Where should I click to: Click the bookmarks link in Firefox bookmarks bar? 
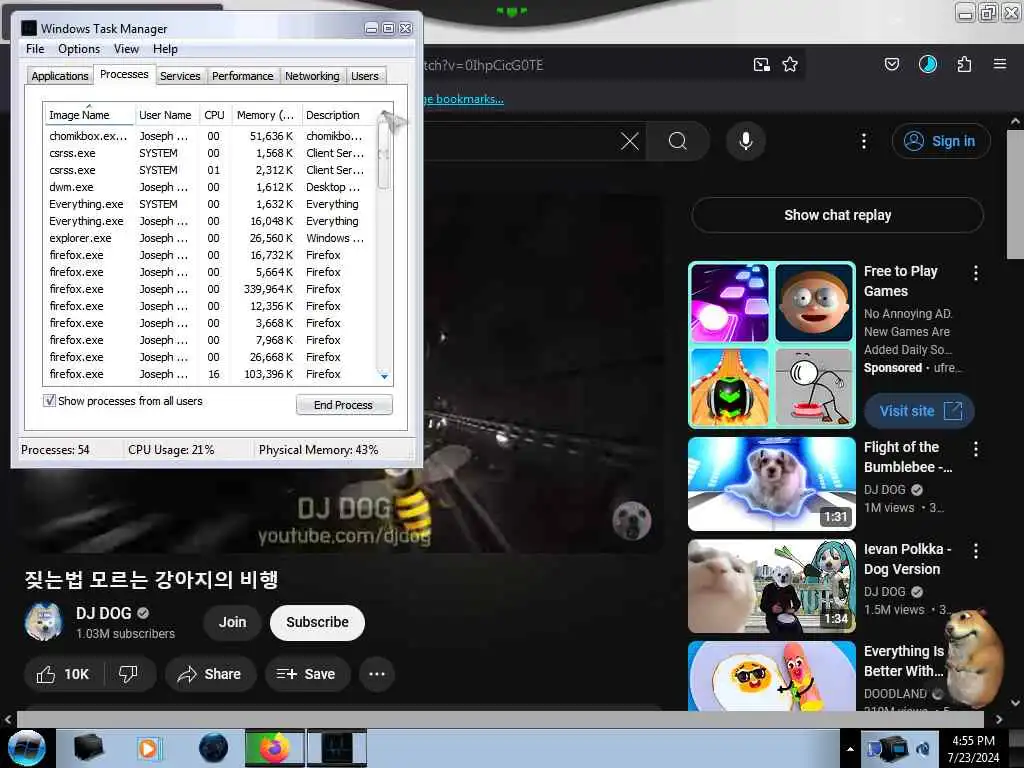pyautogui.click(x=463, y=99)
